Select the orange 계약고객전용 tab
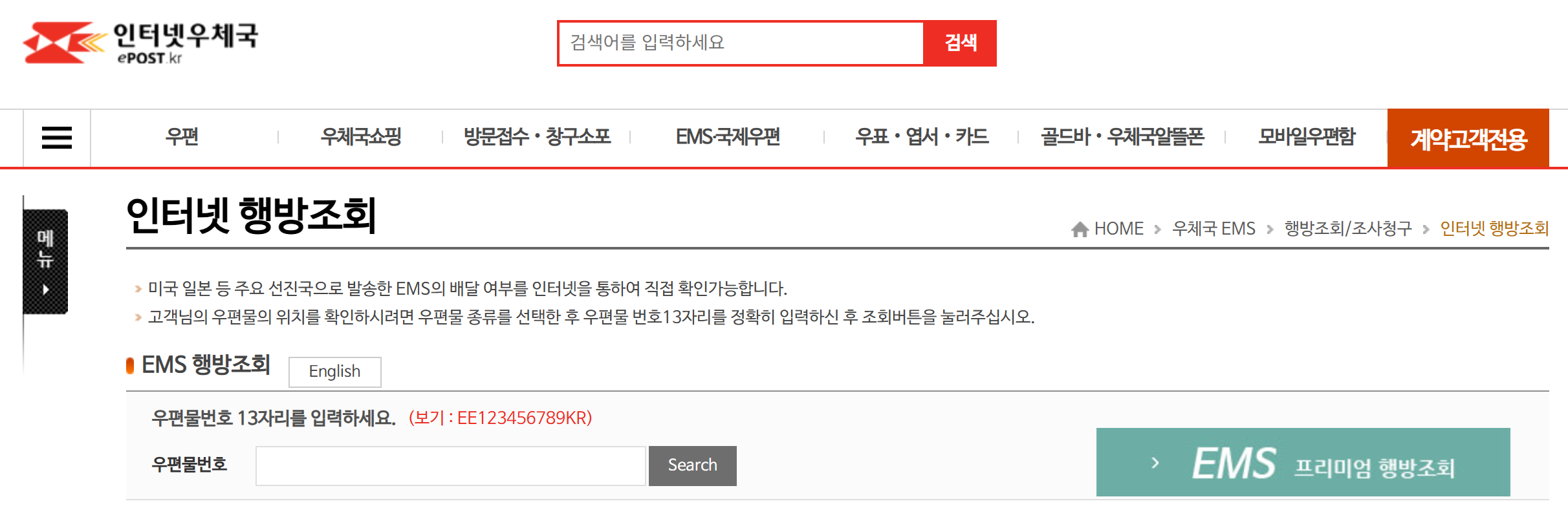This screenshot has width=1568, height=510. pyautogui.click(x=1468, y=138)
